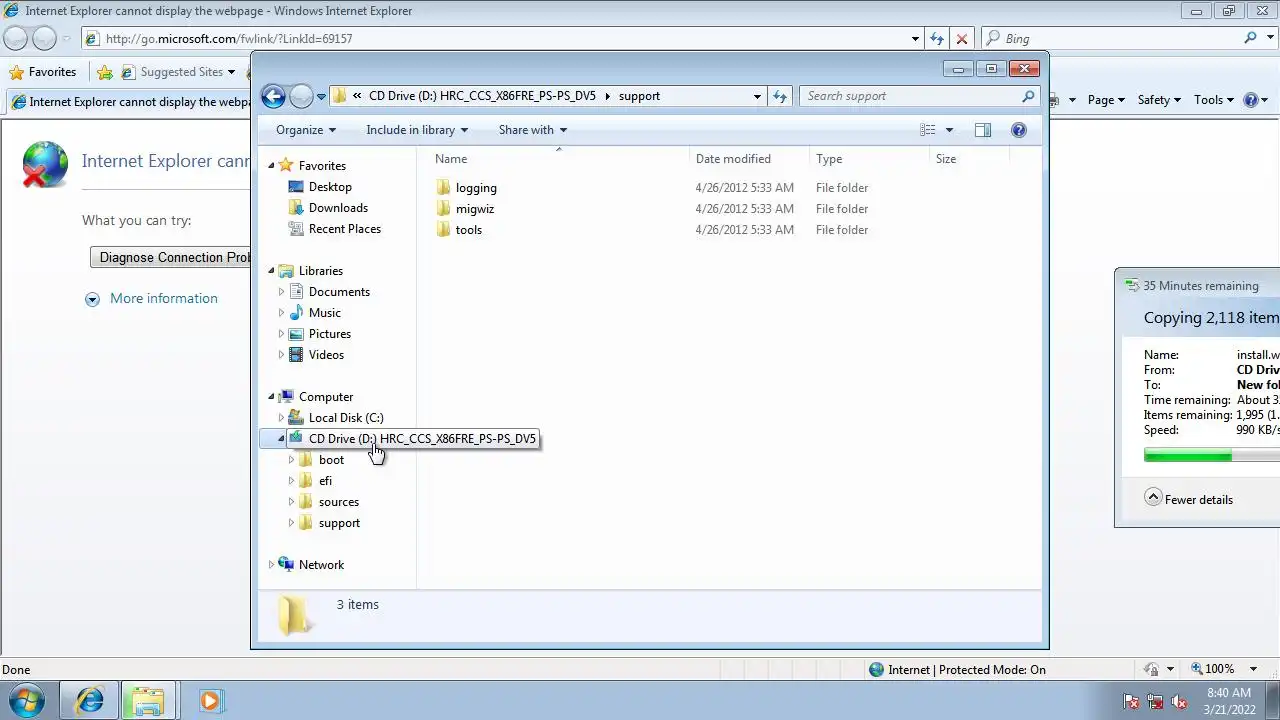
Task: Select the tools folder icon in file list
Action: (444, 230)
